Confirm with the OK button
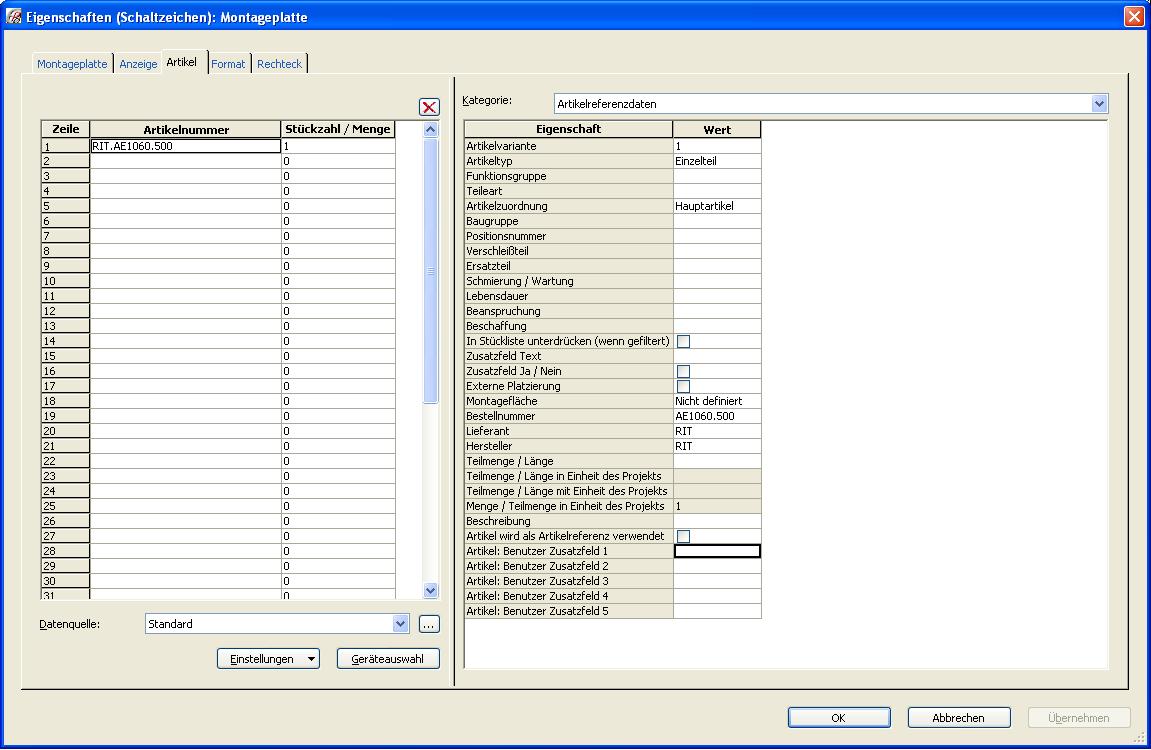This screenshot has width=1151, height=750. pos(838,718)
